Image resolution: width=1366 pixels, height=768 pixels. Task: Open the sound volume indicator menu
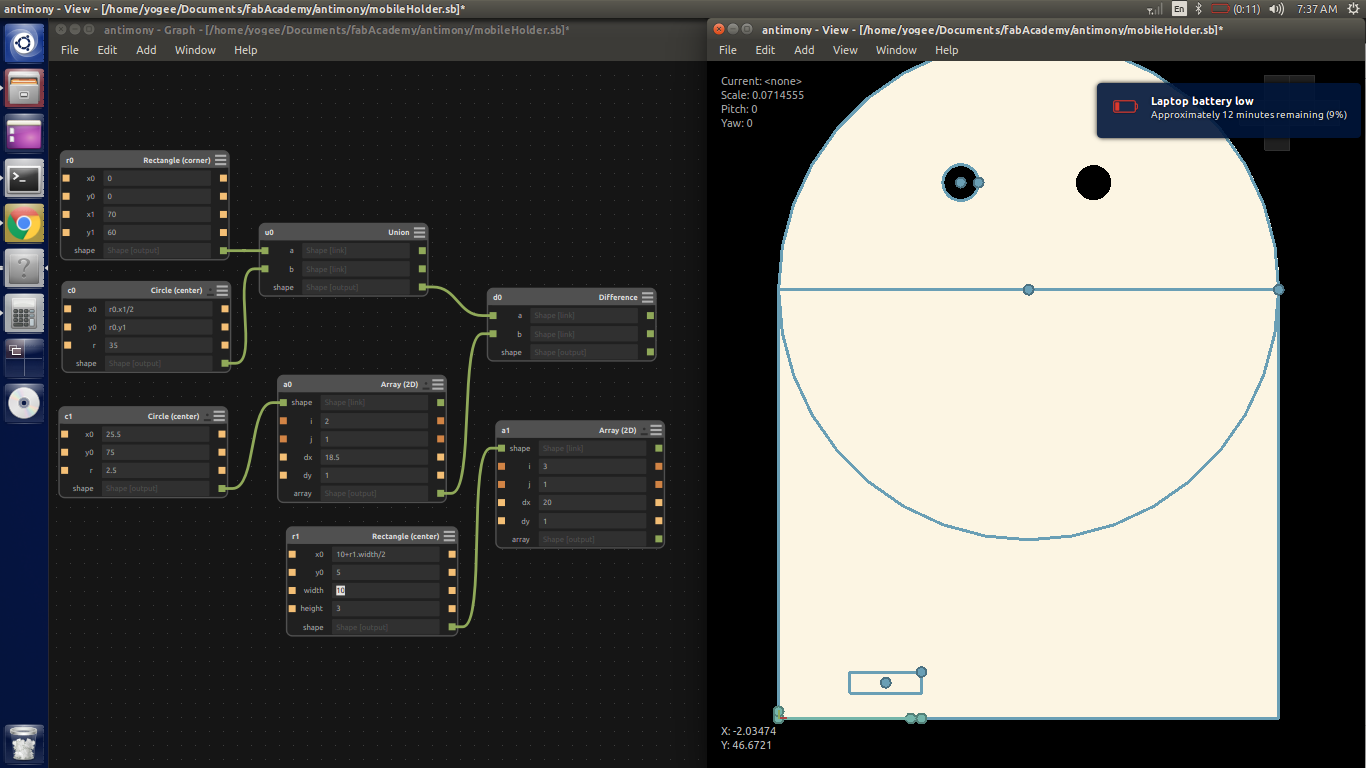pos(1276,9)
